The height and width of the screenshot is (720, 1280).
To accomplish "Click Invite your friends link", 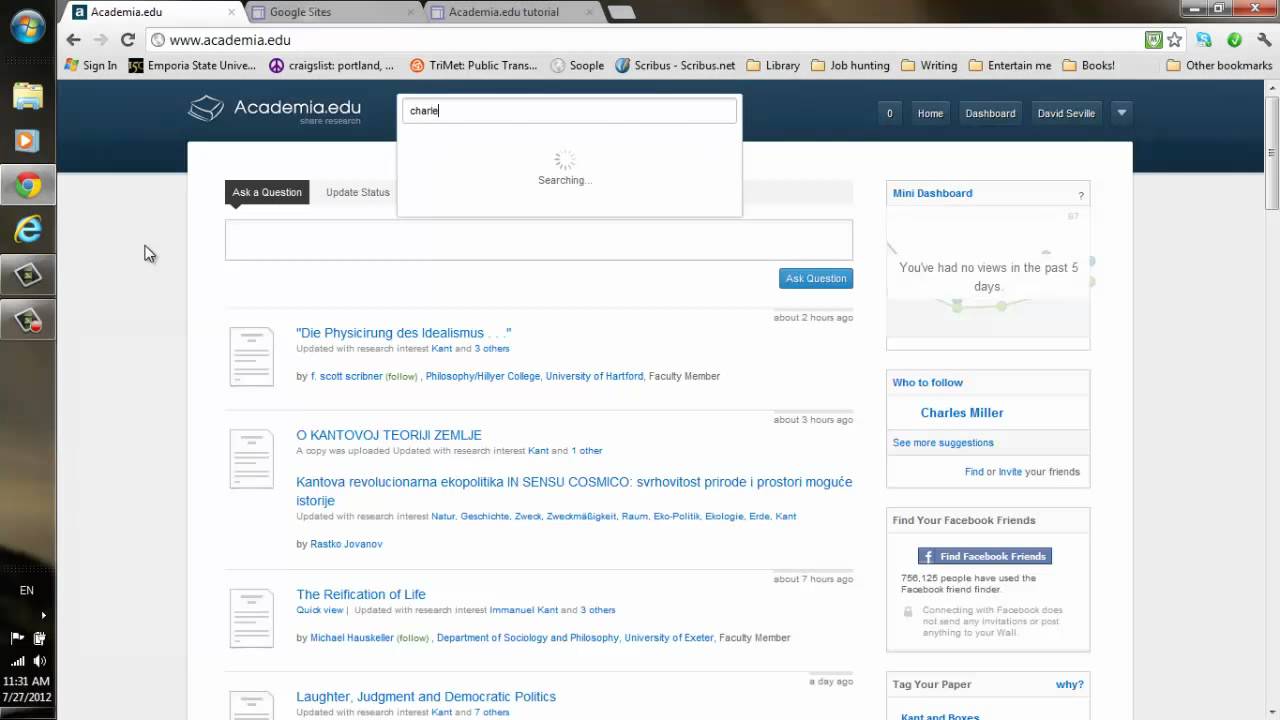I will click(x=1010, y=472).
